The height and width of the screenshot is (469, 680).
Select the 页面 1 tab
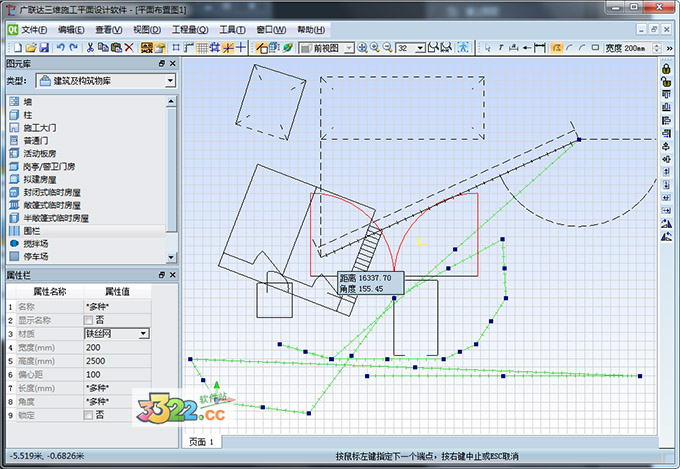tap(202, 441)
